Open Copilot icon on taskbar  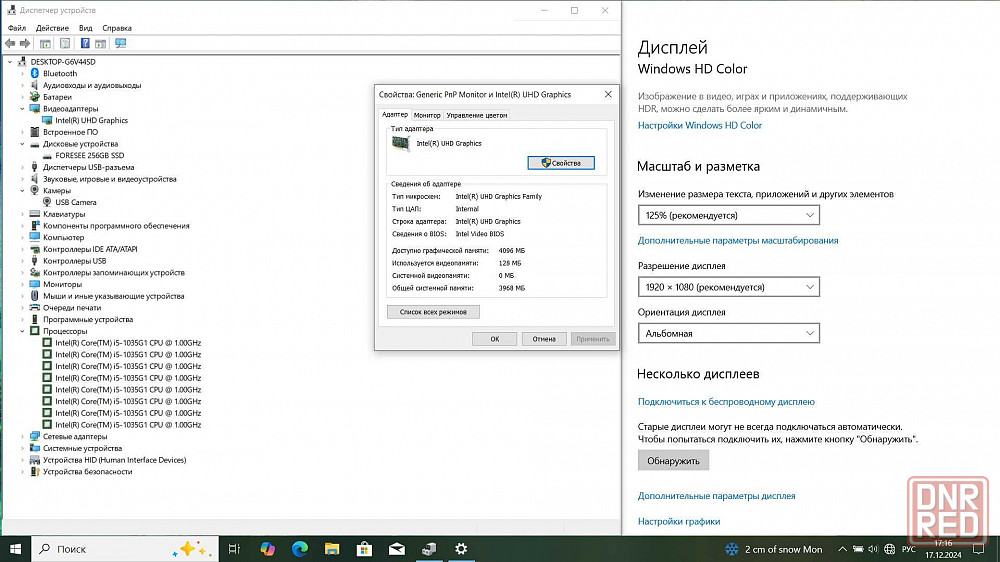(x=267, y=549)
